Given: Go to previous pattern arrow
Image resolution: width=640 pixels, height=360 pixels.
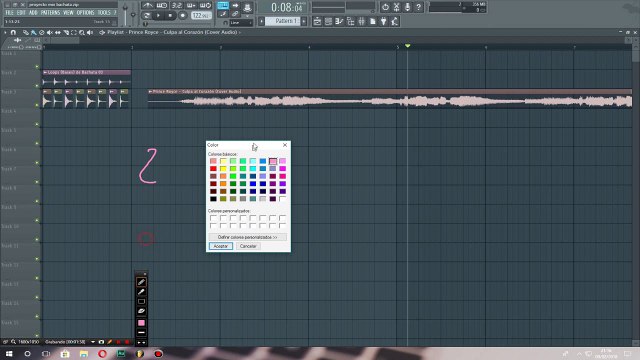Looking at the screenshot, I should coord(262,21).
